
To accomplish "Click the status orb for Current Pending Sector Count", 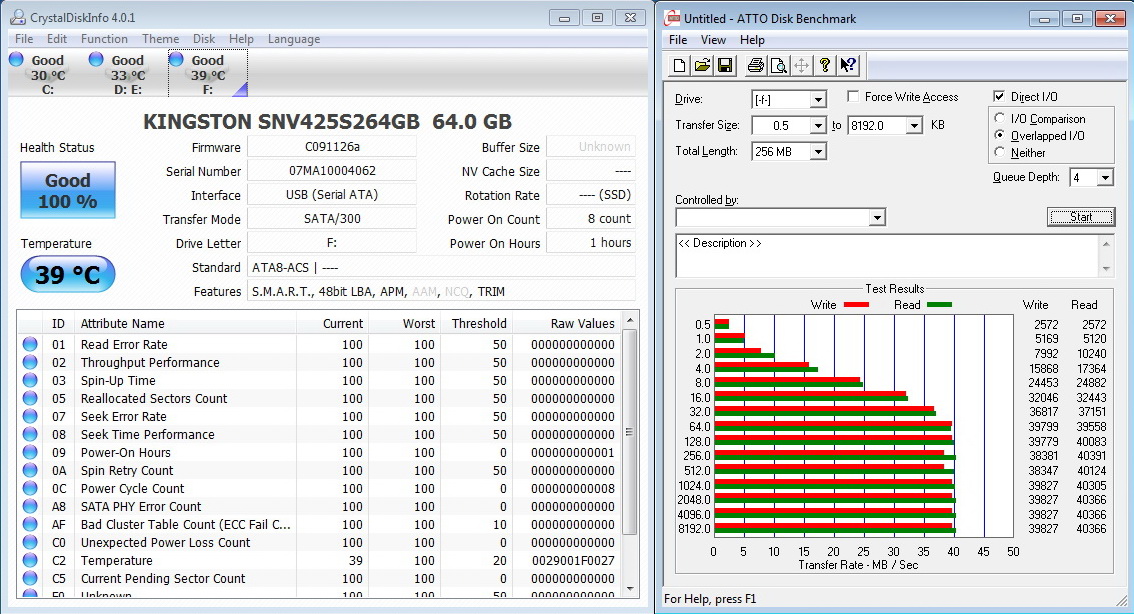I will (30, 579).
